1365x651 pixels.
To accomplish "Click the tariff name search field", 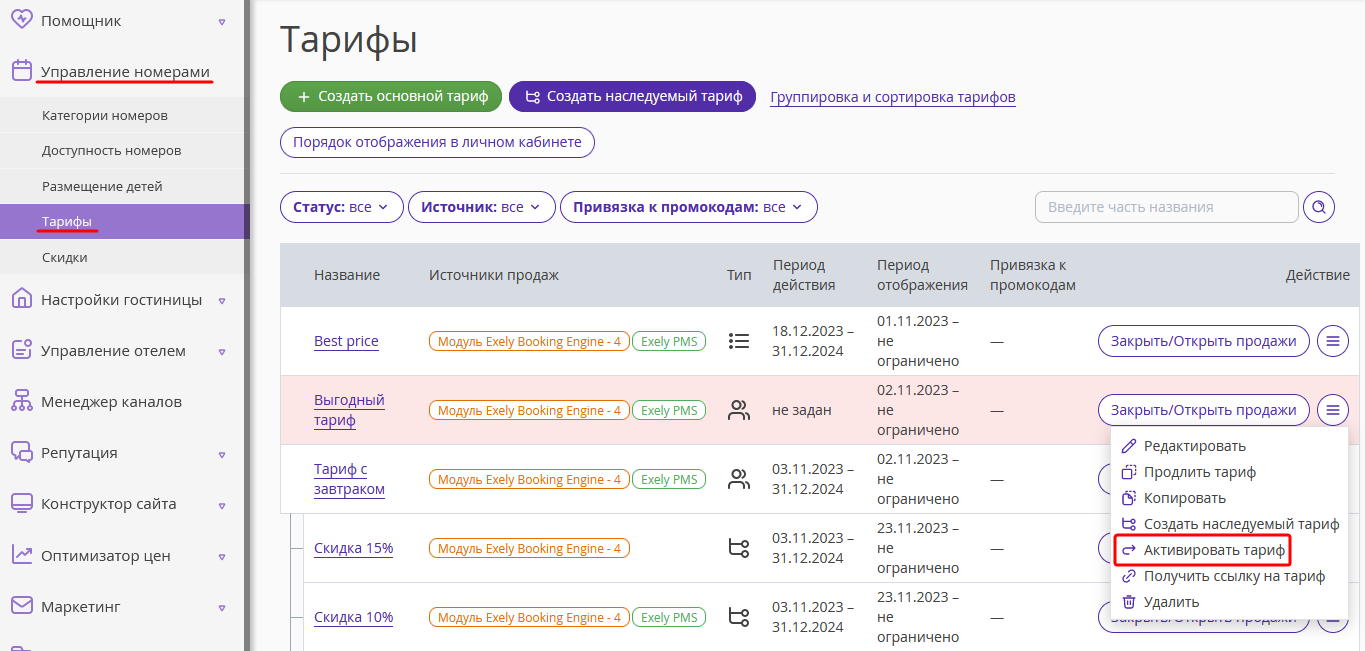I will pyautogui.click(x=1166, y=207).
